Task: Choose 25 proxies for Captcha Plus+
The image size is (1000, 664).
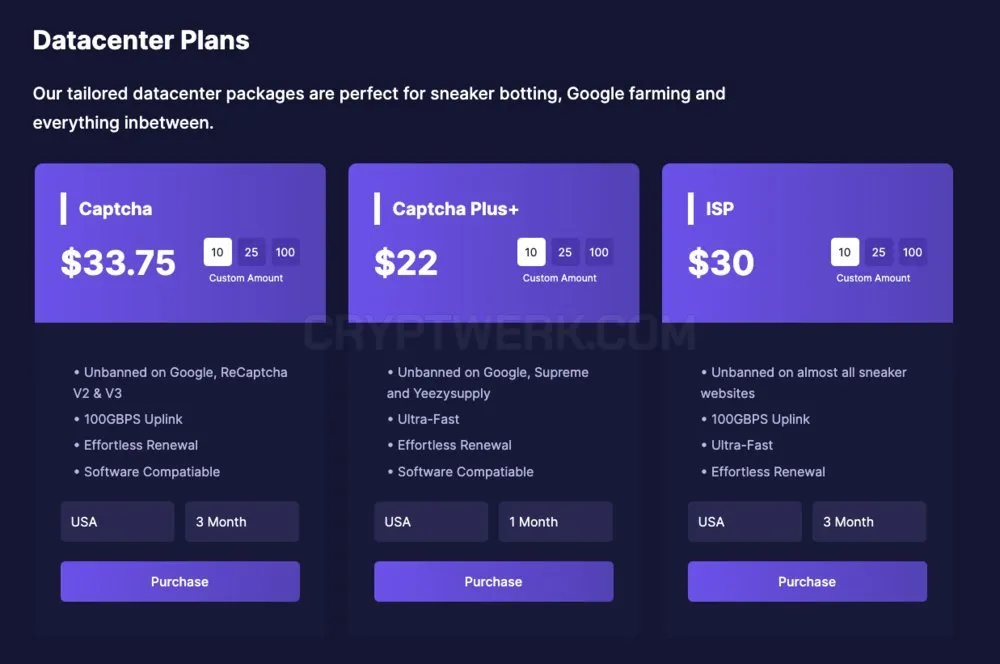Action: [x=565, y=252]
